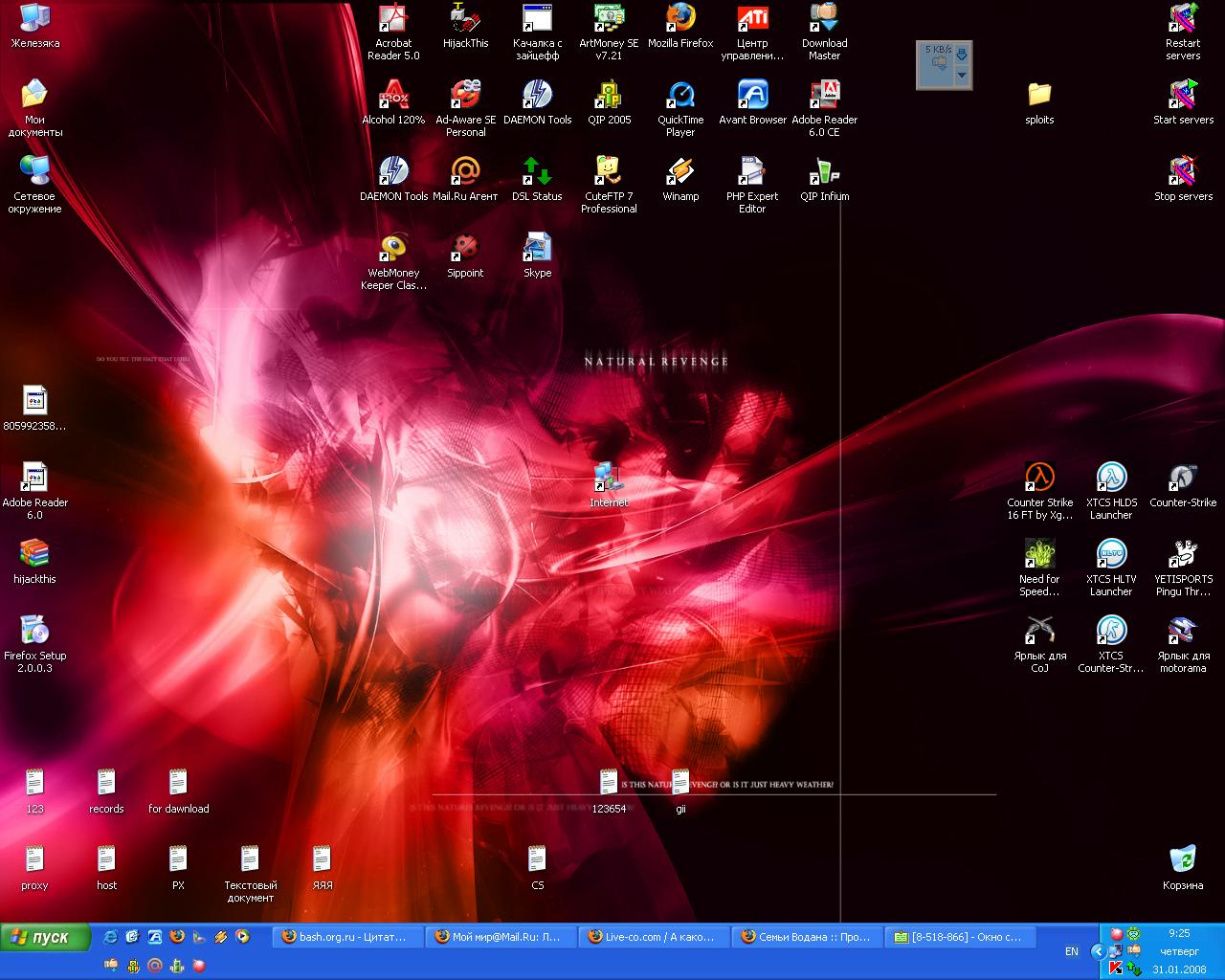Switch to bash.org.ru taskbar window
This screenshot has height=980, width=1225.
tap(348, 937)
